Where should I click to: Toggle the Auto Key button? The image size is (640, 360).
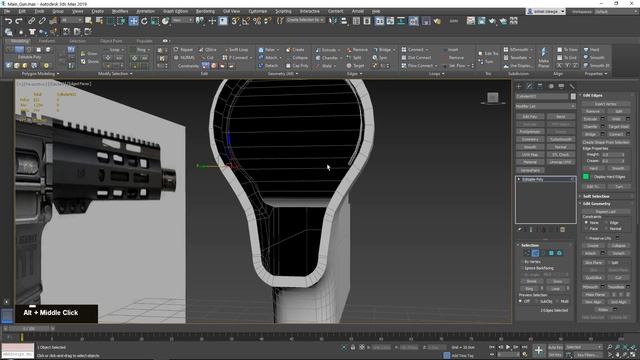click(x=555, y=347)
